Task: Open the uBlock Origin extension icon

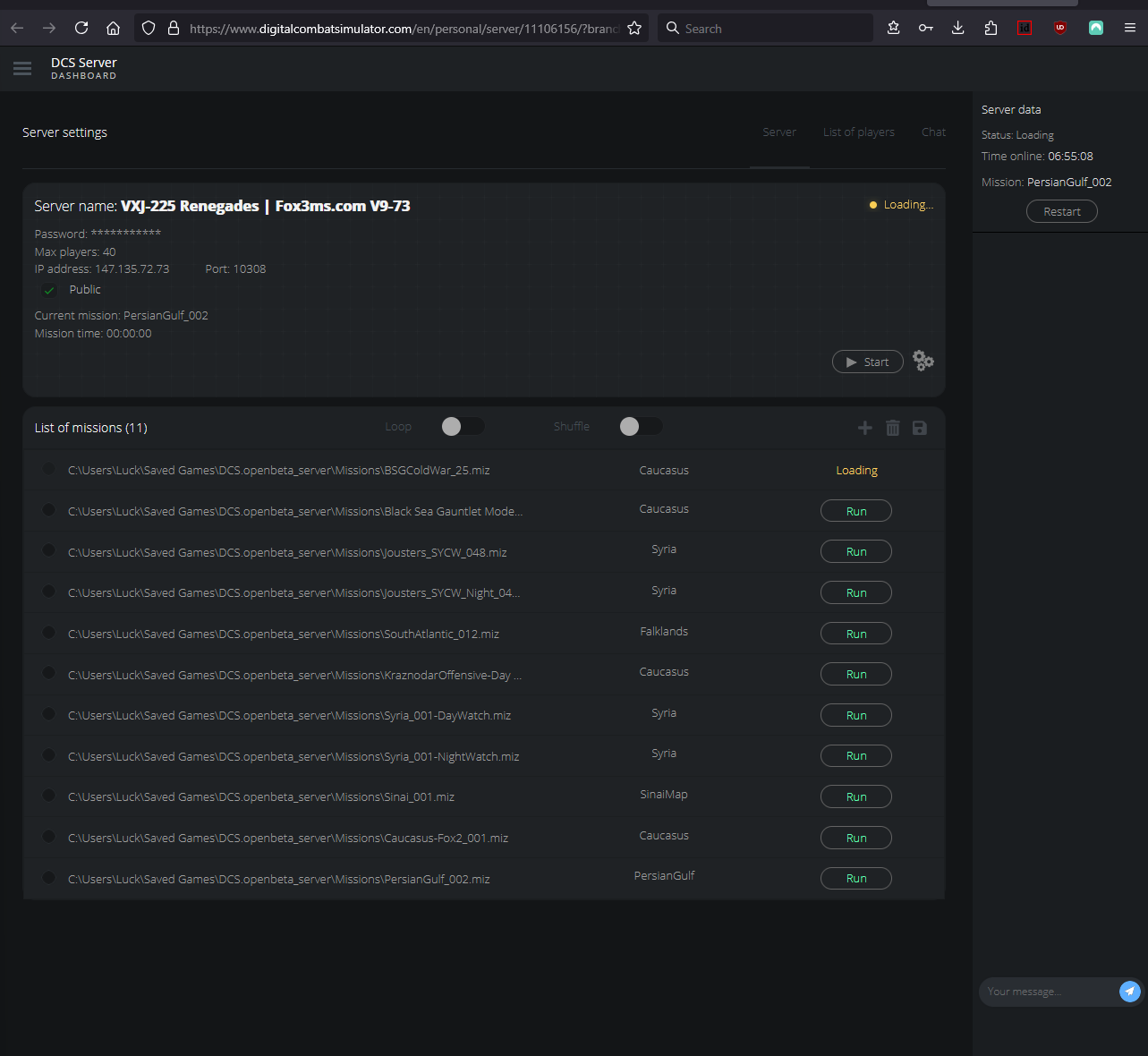Action: (1060, 28)
